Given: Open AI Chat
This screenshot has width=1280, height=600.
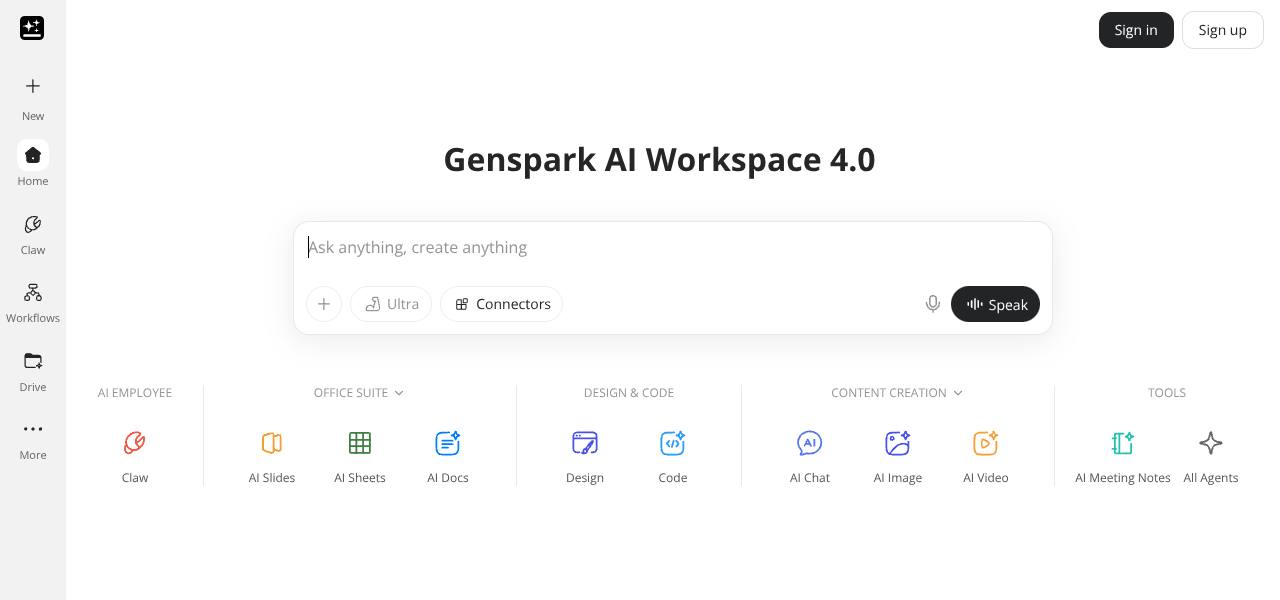Looking at the screenshot, I should pos(810,455).
